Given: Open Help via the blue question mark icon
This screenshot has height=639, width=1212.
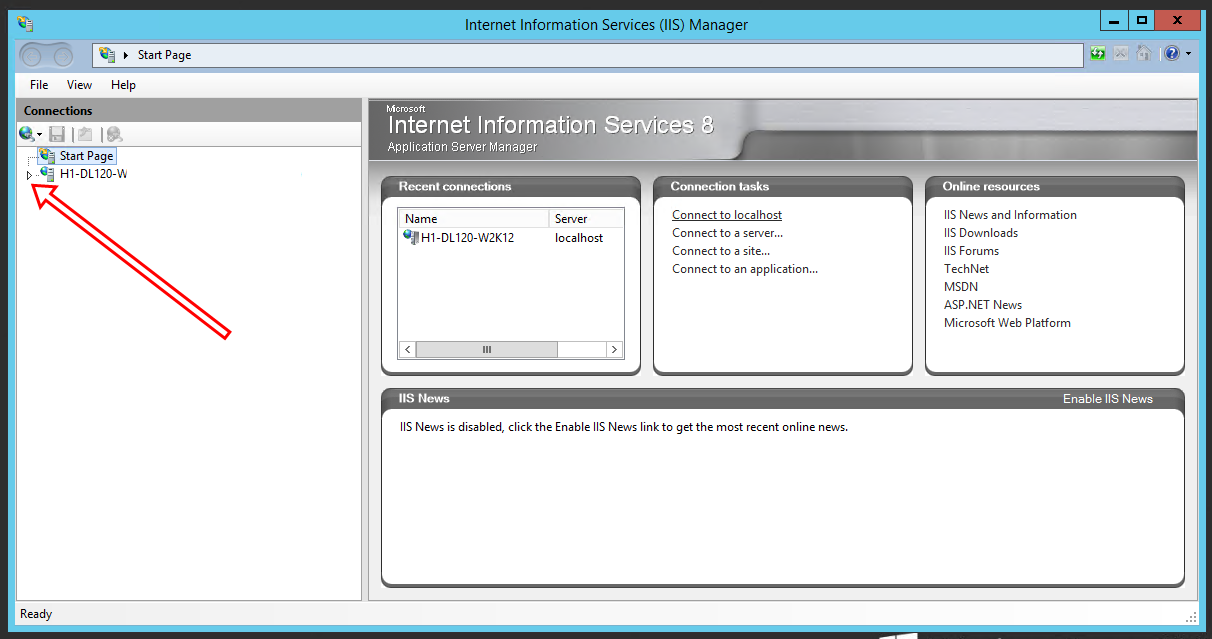Looking at the screenshot, I should [1170, 54].
